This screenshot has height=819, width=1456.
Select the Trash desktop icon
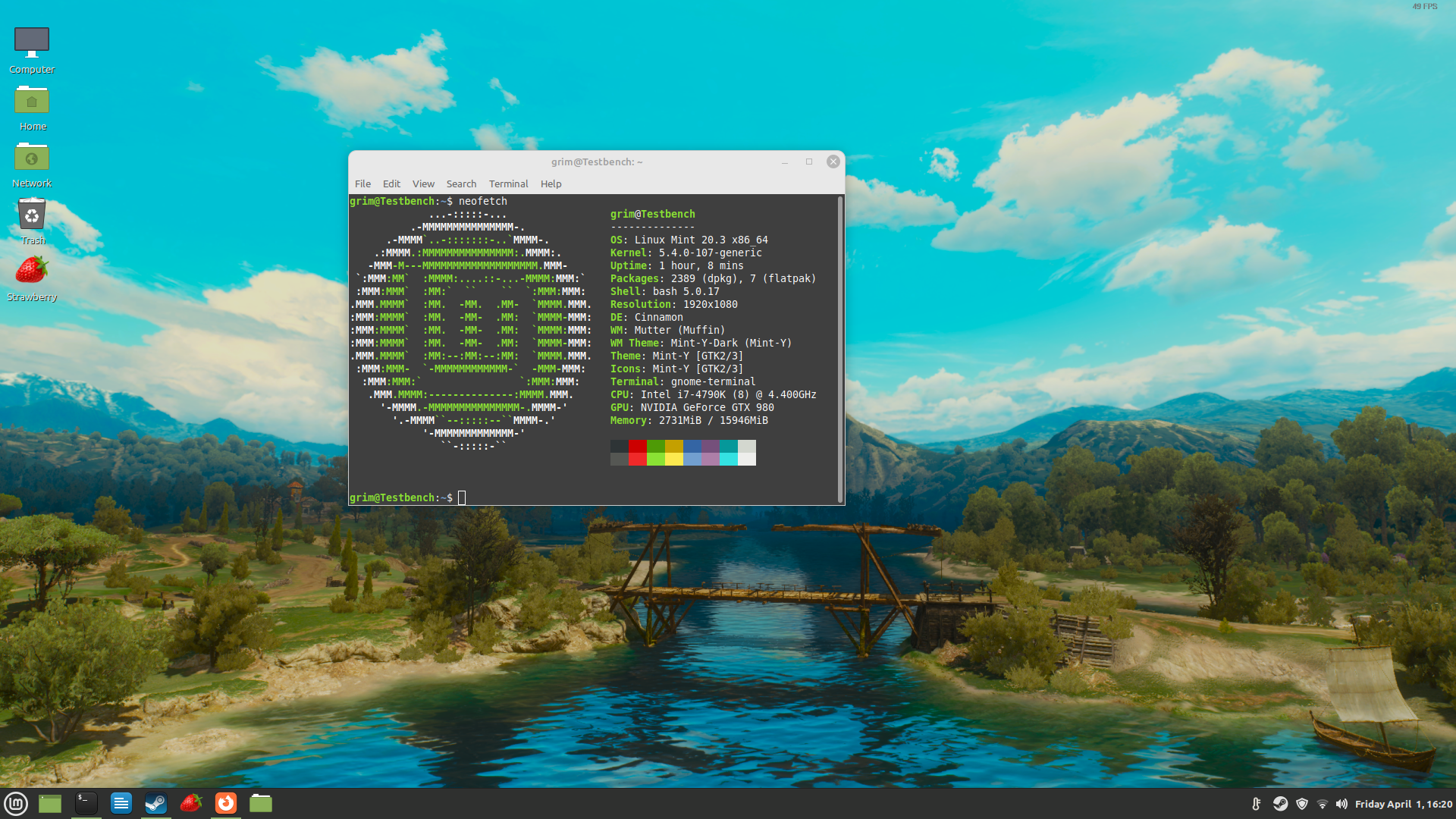click(32, 222)
